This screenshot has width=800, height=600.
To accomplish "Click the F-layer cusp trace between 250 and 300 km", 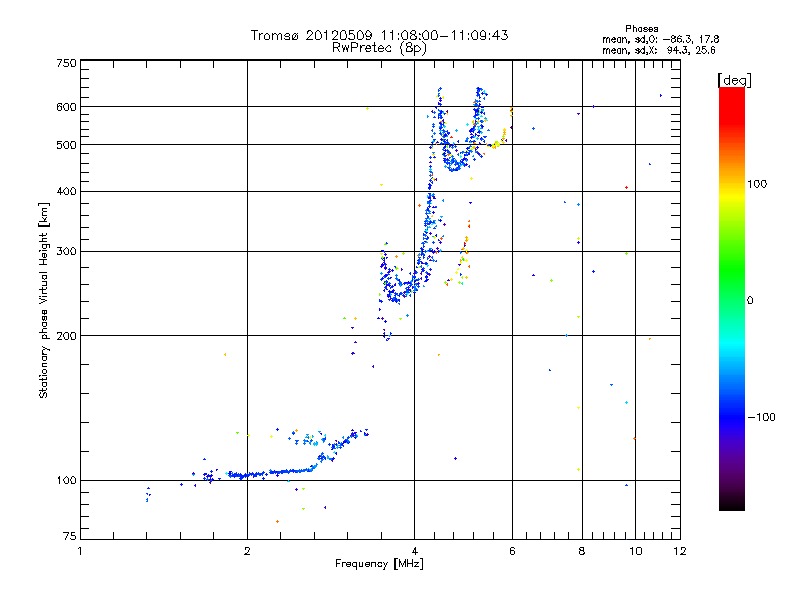I will tap(403, 276).
